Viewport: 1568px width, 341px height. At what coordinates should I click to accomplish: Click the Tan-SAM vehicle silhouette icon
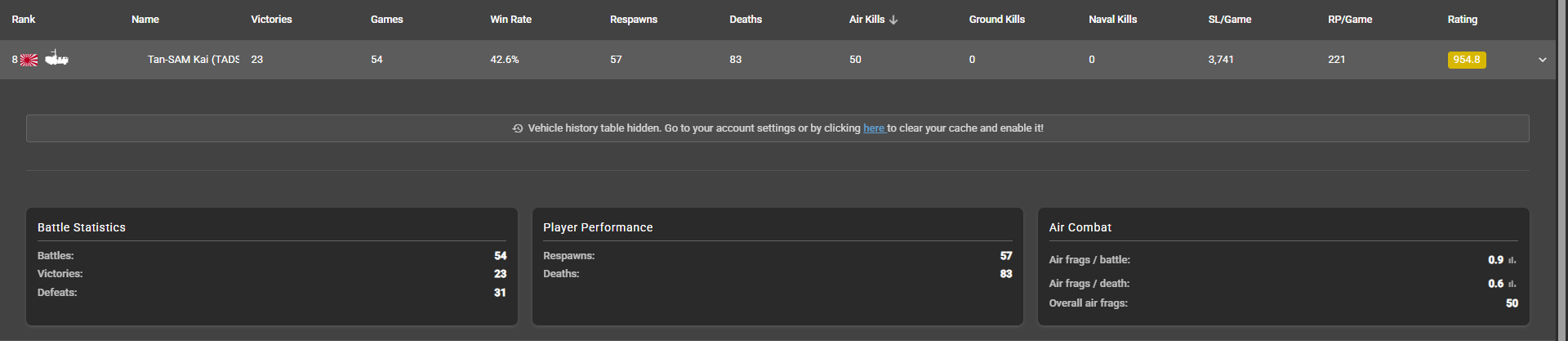(x=56, y=58)
